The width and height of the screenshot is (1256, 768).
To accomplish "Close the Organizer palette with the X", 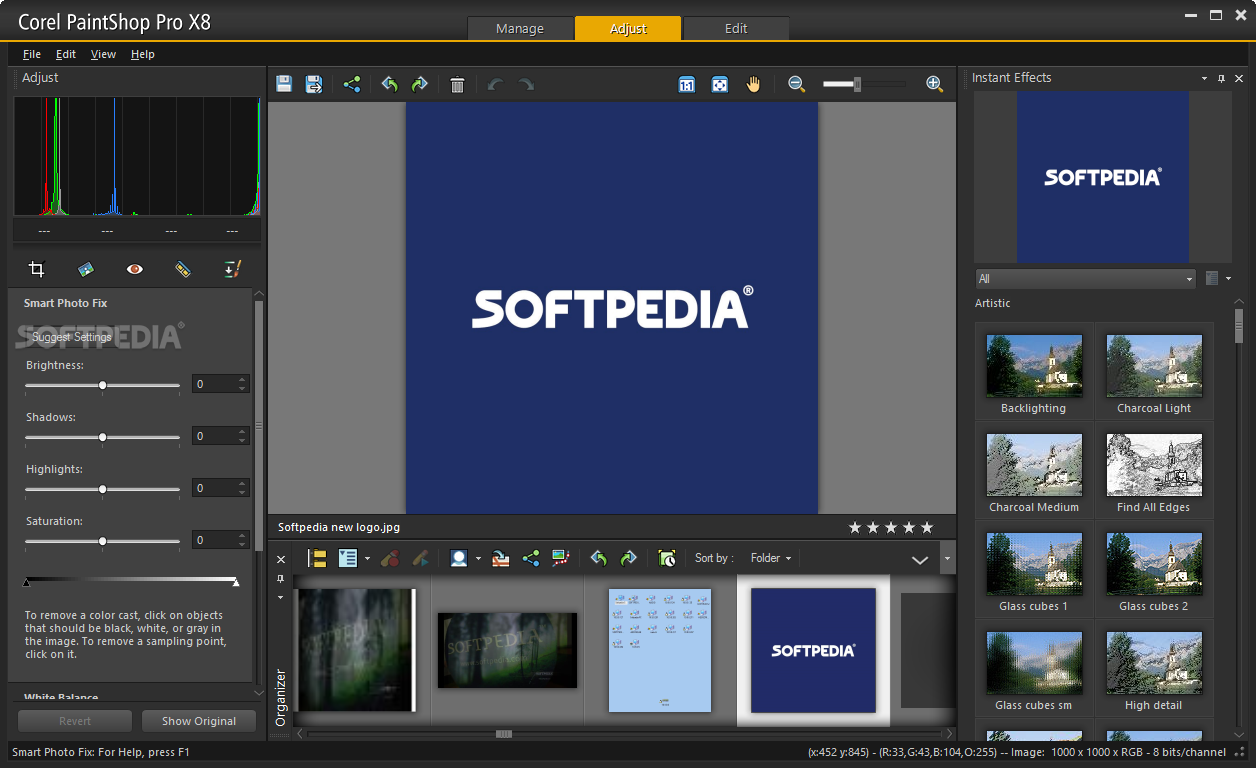I will (281, 559).
